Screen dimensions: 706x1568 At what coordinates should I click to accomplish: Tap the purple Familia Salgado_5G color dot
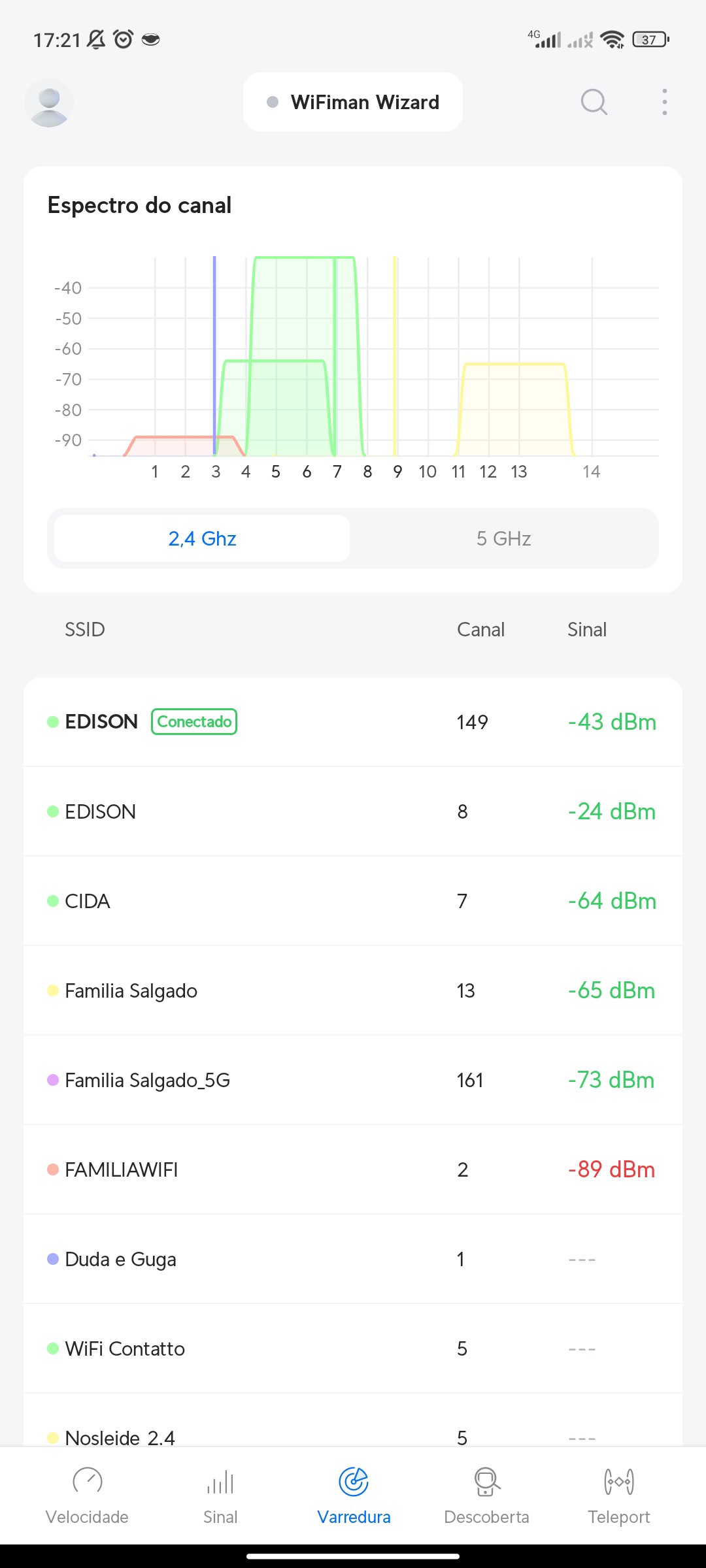(53, 1080)
